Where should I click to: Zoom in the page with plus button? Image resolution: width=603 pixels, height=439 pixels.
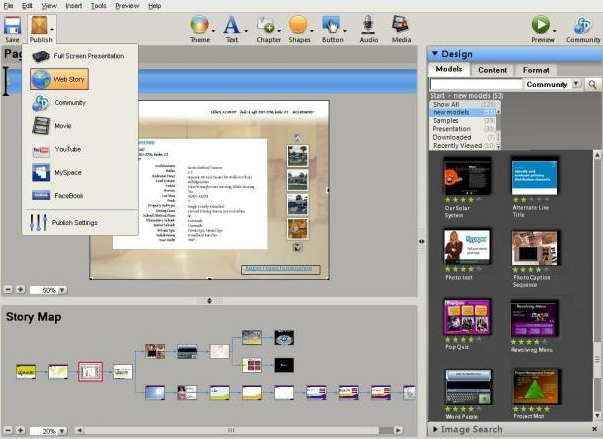[20, 289]
